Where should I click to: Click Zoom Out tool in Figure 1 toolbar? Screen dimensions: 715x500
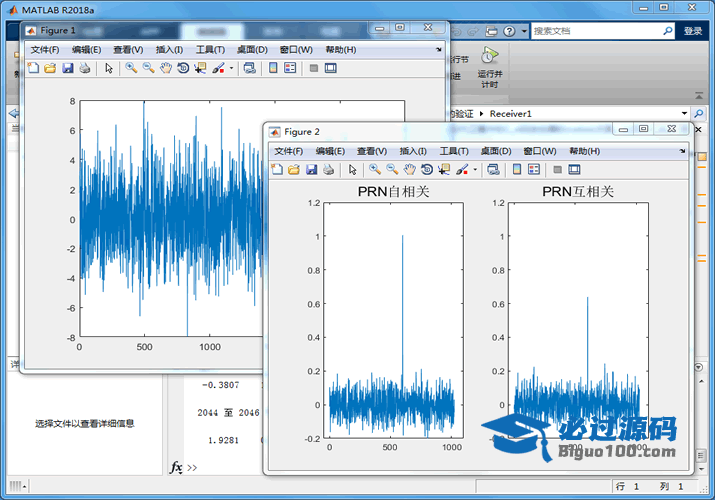[148, 68]
